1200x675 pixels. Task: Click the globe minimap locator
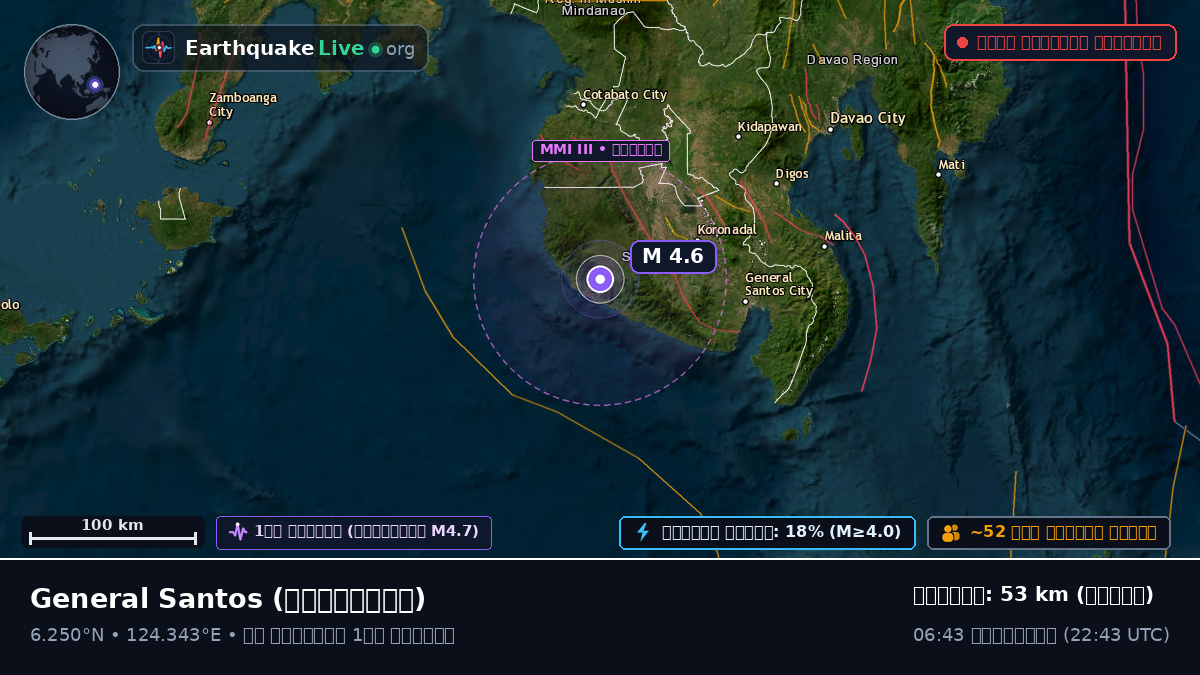[x=72, y=72]
